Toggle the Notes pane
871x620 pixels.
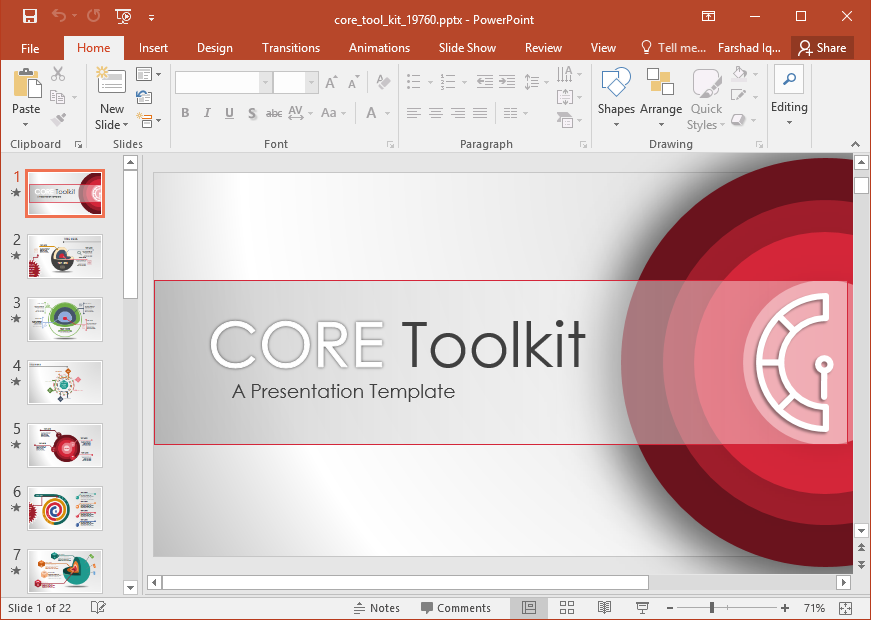[x=376, y=608]
